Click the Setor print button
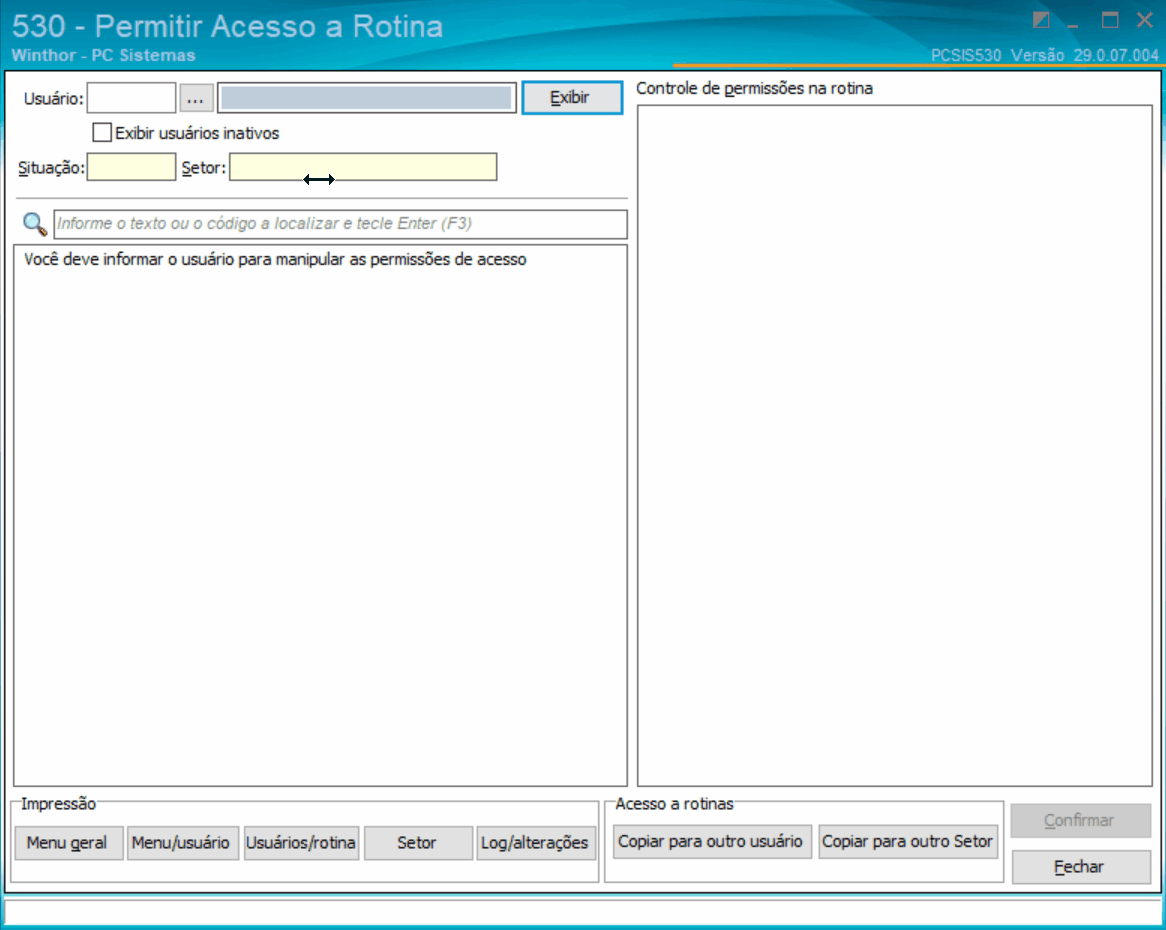This screenshot has width=1166, height=930. 418,843
